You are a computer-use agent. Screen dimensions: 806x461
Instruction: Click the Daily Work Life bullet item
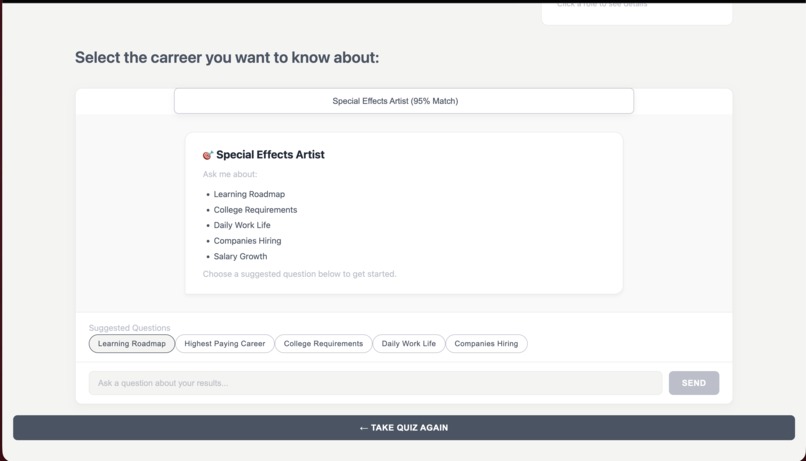pyautogui.click(x=242, y=225)
